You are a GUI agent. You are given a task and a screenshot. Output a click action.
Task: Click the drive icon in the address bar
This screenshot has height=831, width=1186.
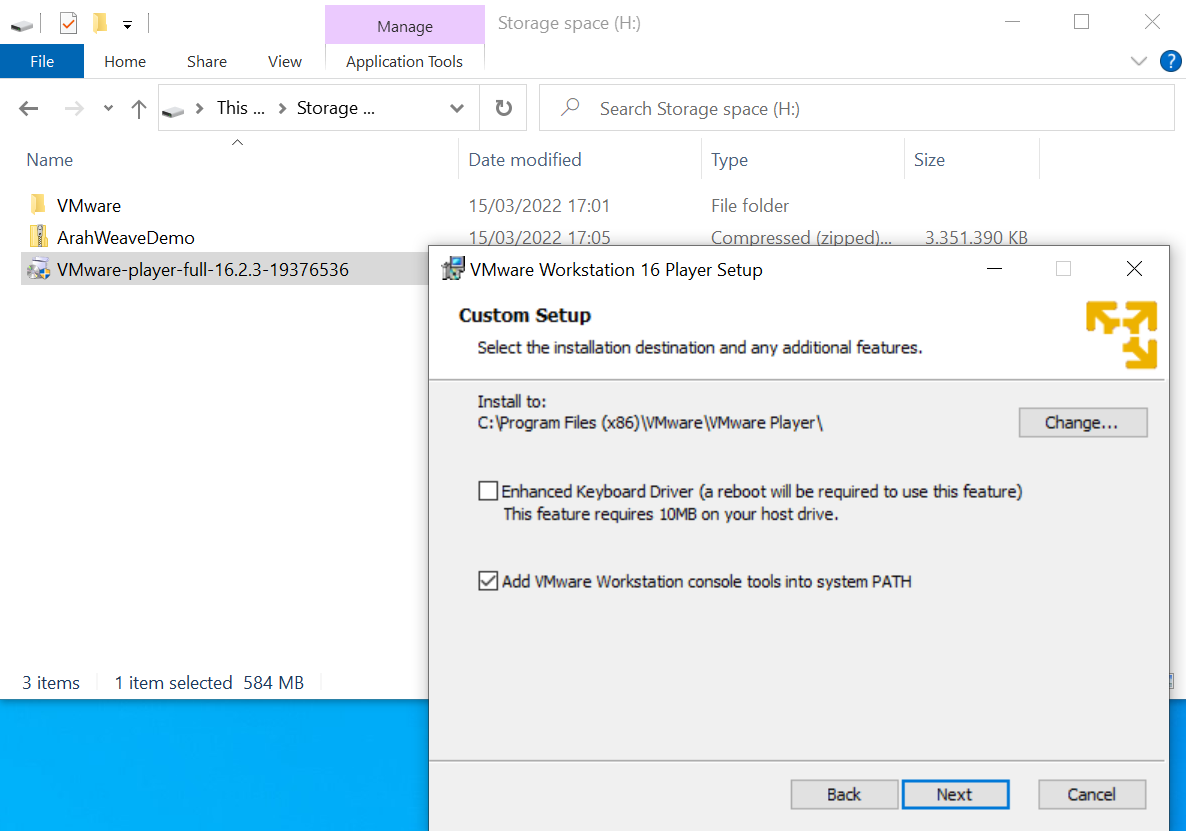(173, 111)
